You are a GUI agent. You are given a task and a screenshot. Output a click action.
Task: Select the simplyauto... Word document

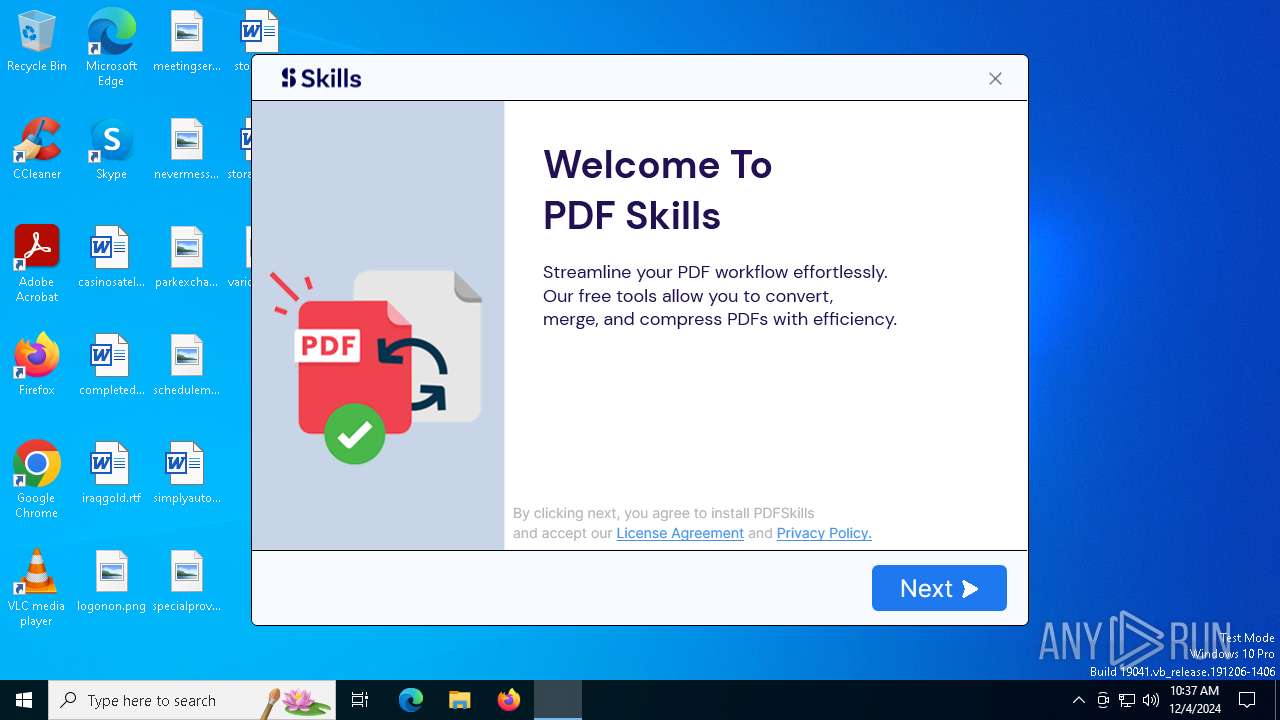click(x=186, y=473)
